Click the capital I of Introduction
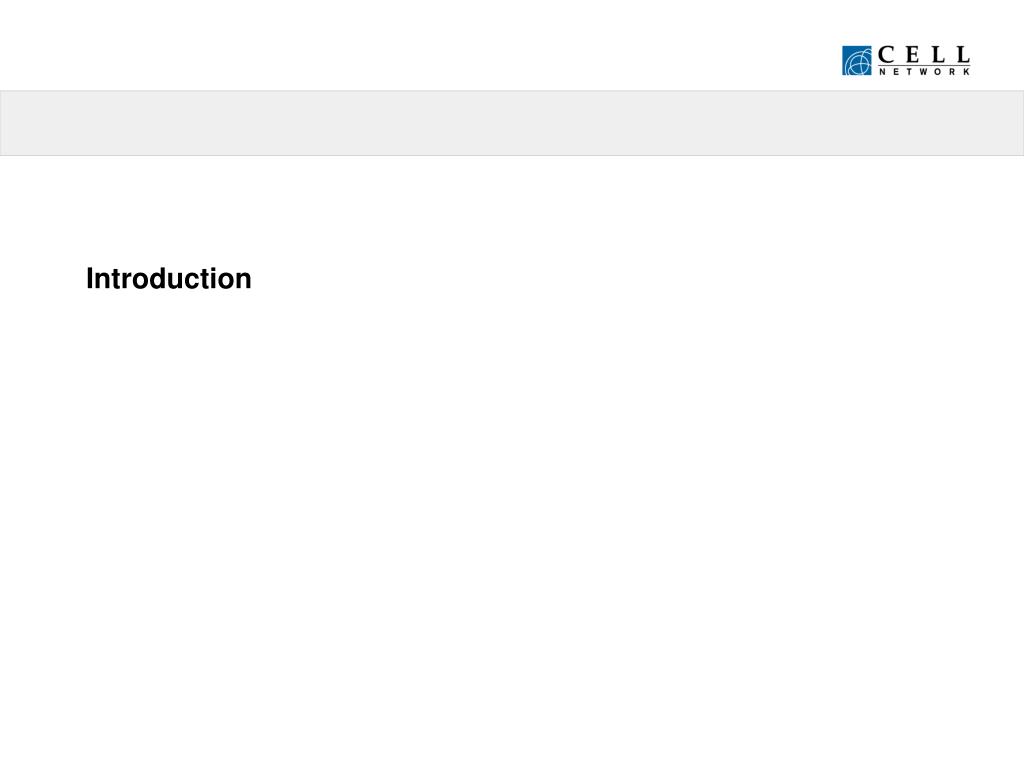The height and width of the screenshot is (768, 1024). [x=89, y=279]
